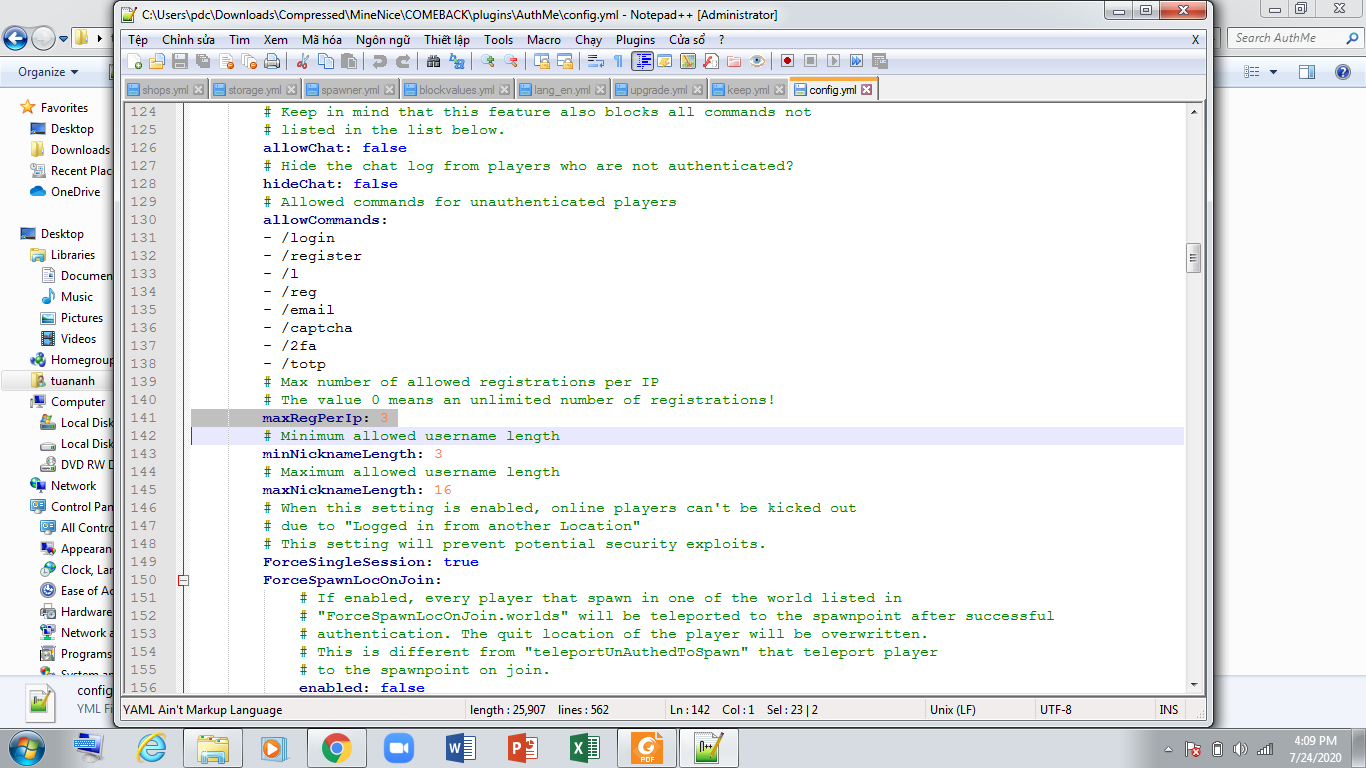Open Find with the binoculars icon
Image resolution: width=1366 pixels, height=768 pixels.
(433, 61)
